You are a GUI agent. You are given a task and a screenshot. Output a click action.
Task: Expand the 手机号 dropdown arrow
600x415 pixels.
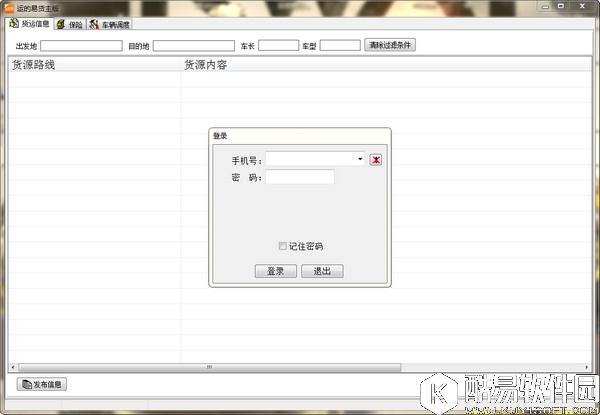coord(360,159)
